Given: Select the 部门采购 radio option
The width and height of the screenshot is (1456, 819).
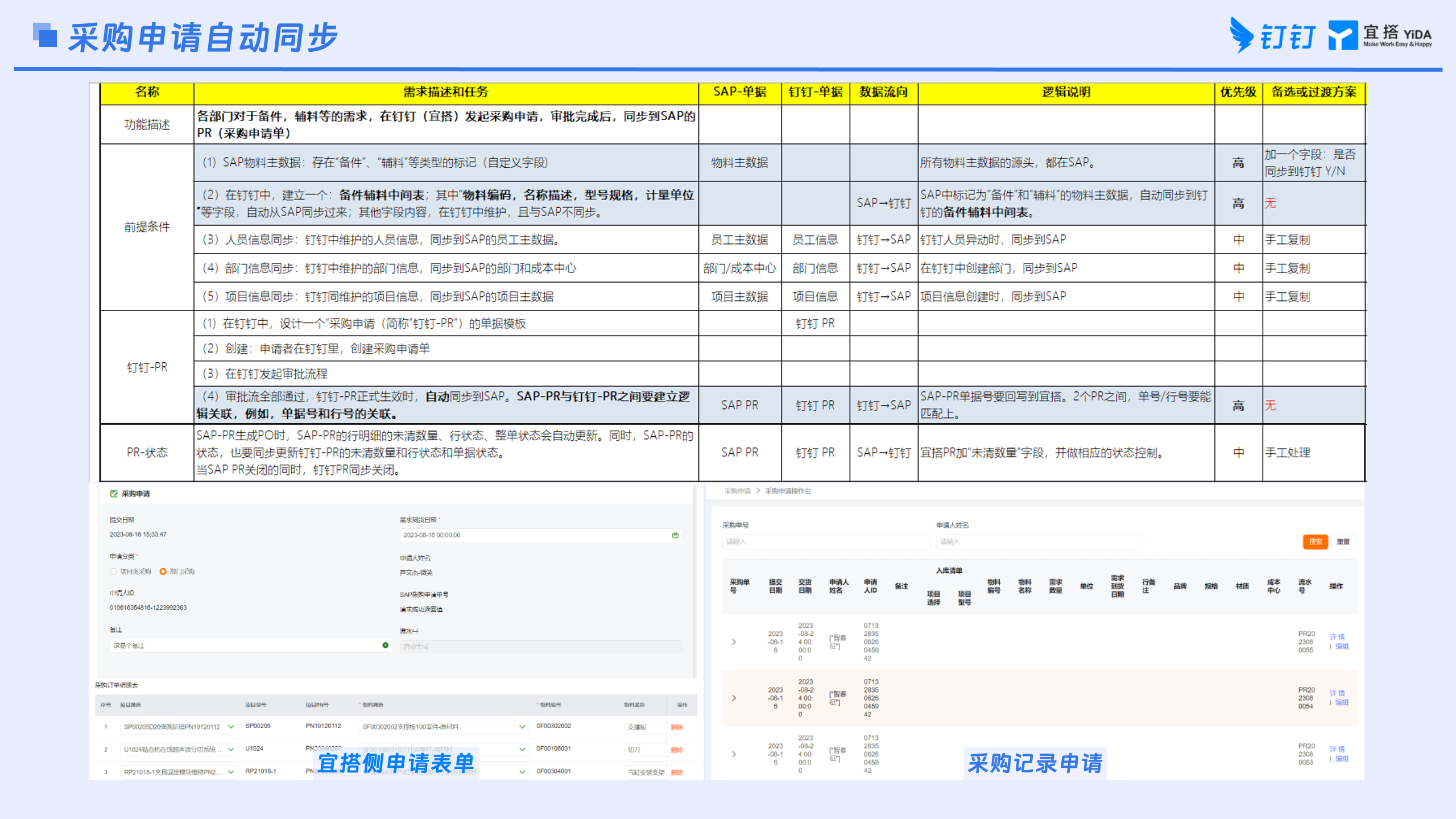Looking at the screenshot, I should point(163,572).
